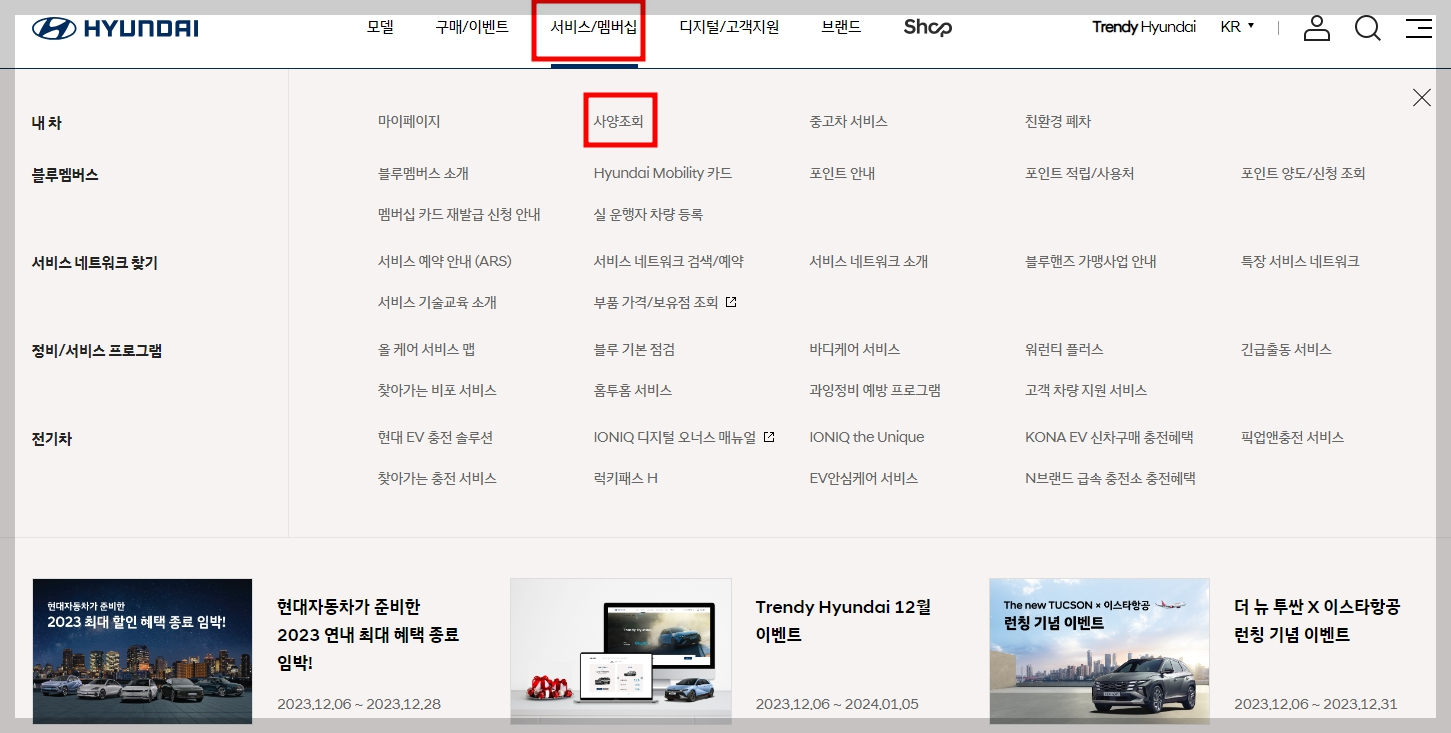Open the 디지털/고객지원 menu
The image size is (1451, 733).
pos(729,27)
